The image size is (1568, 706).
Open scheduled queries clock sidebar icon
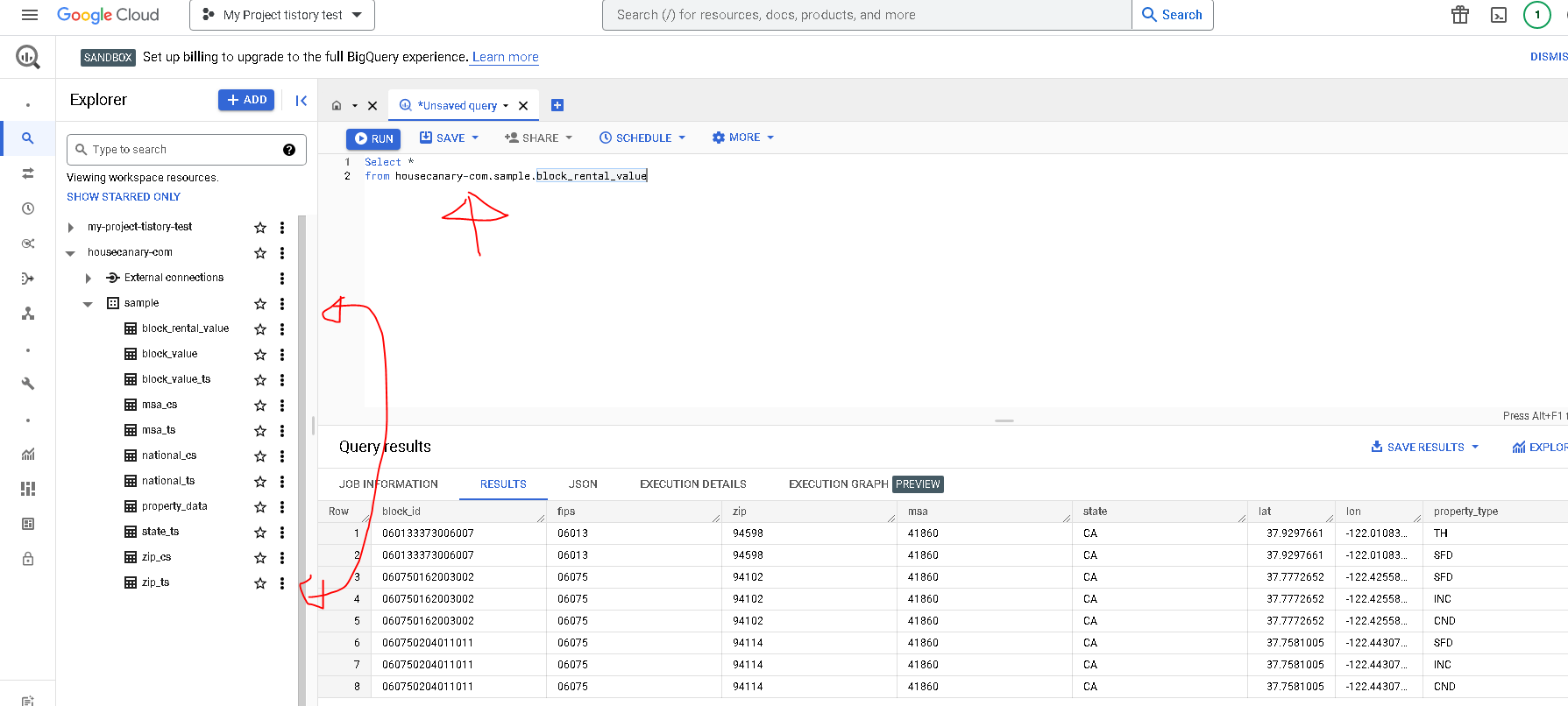point(28,208)
